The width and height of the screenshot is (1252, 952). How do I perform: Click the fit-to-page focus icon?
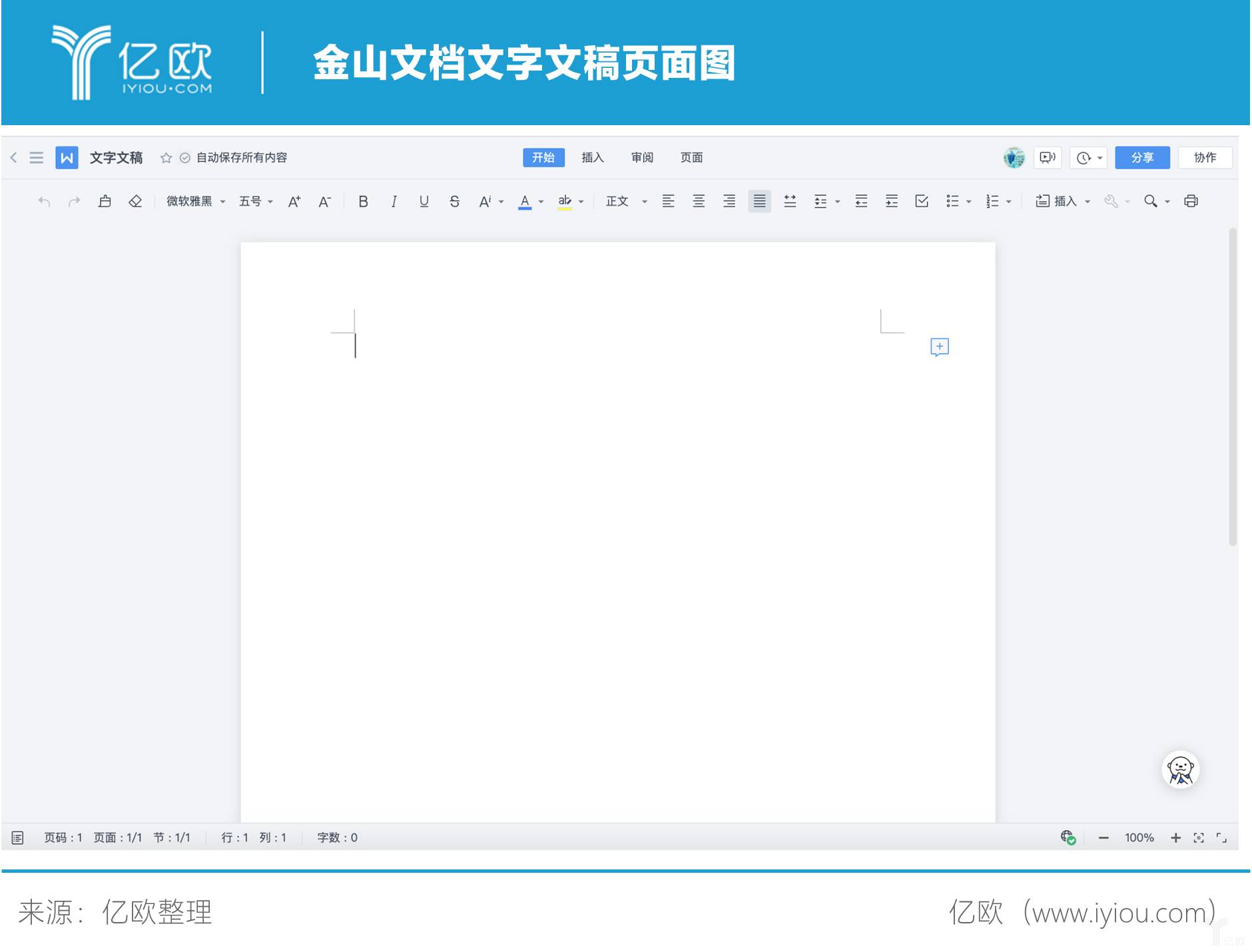tap(1199, 838)
